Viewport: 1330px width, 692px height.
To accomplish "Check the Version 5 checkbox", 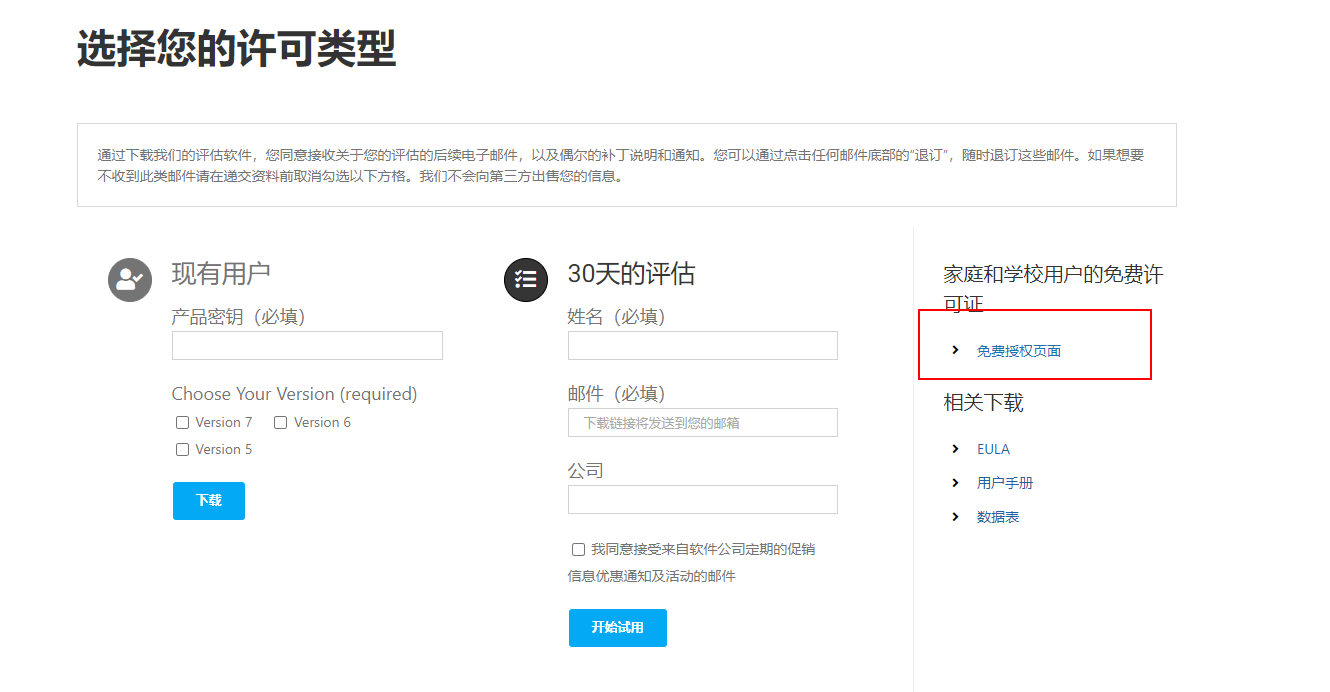I will tap(182, 450).
